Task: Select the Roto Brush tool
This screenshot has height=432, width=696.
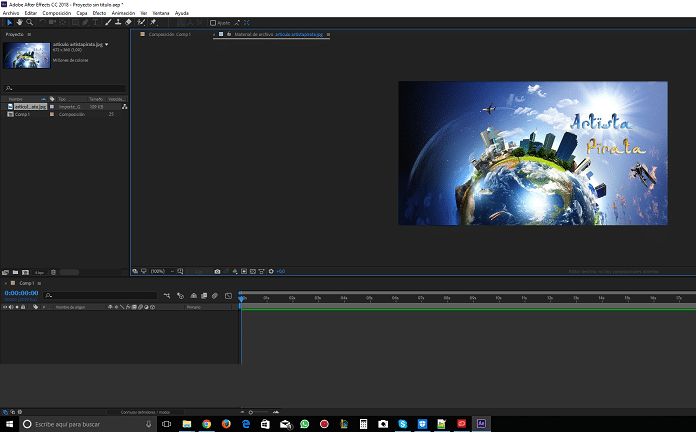Action: [x=141, y=22]
